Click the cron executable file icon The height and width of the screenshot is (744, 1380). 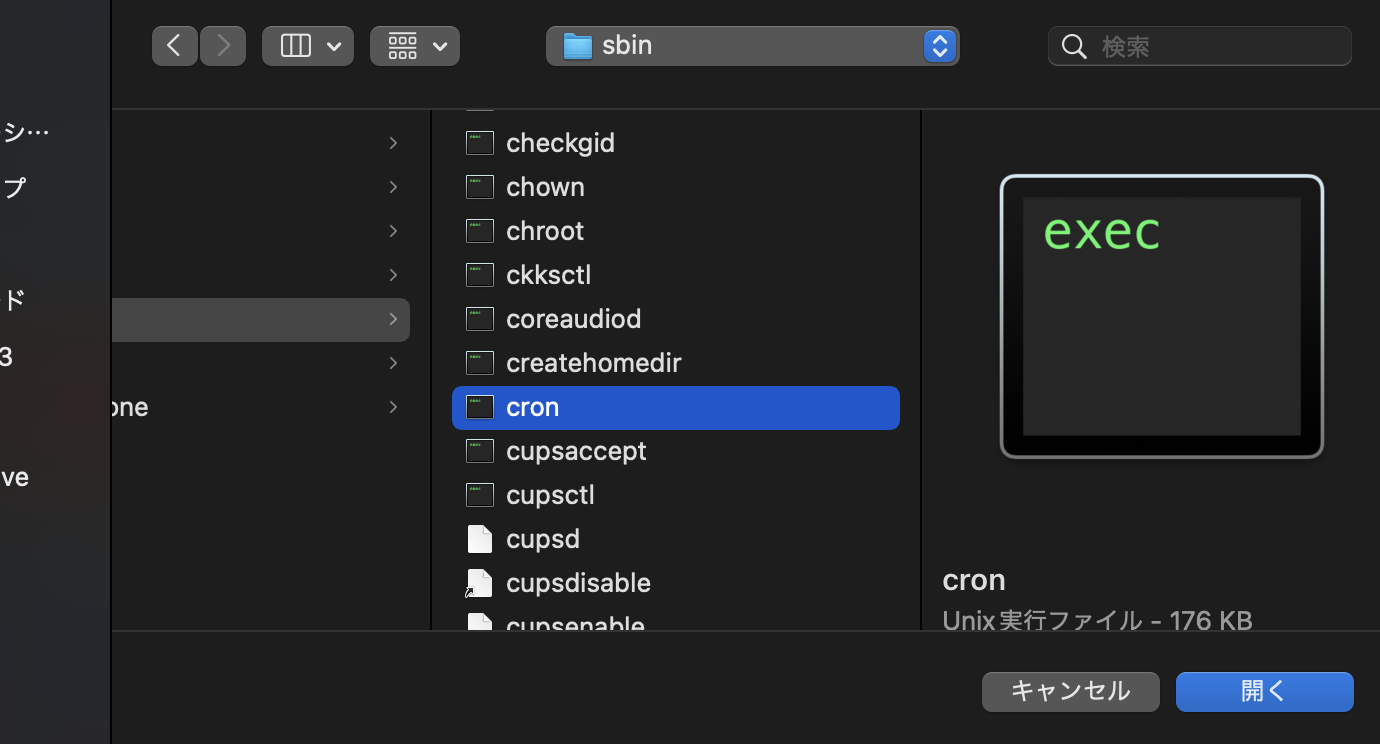click(479, 407)
